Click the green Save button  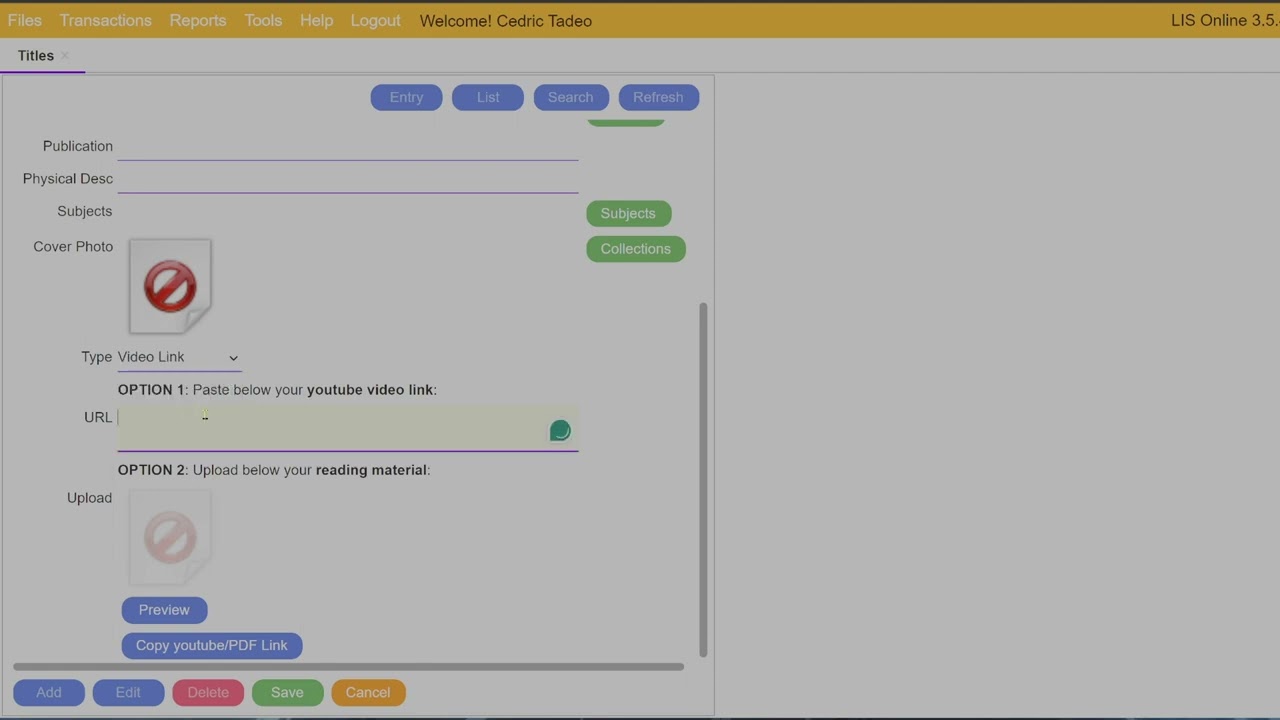point(287,693)
